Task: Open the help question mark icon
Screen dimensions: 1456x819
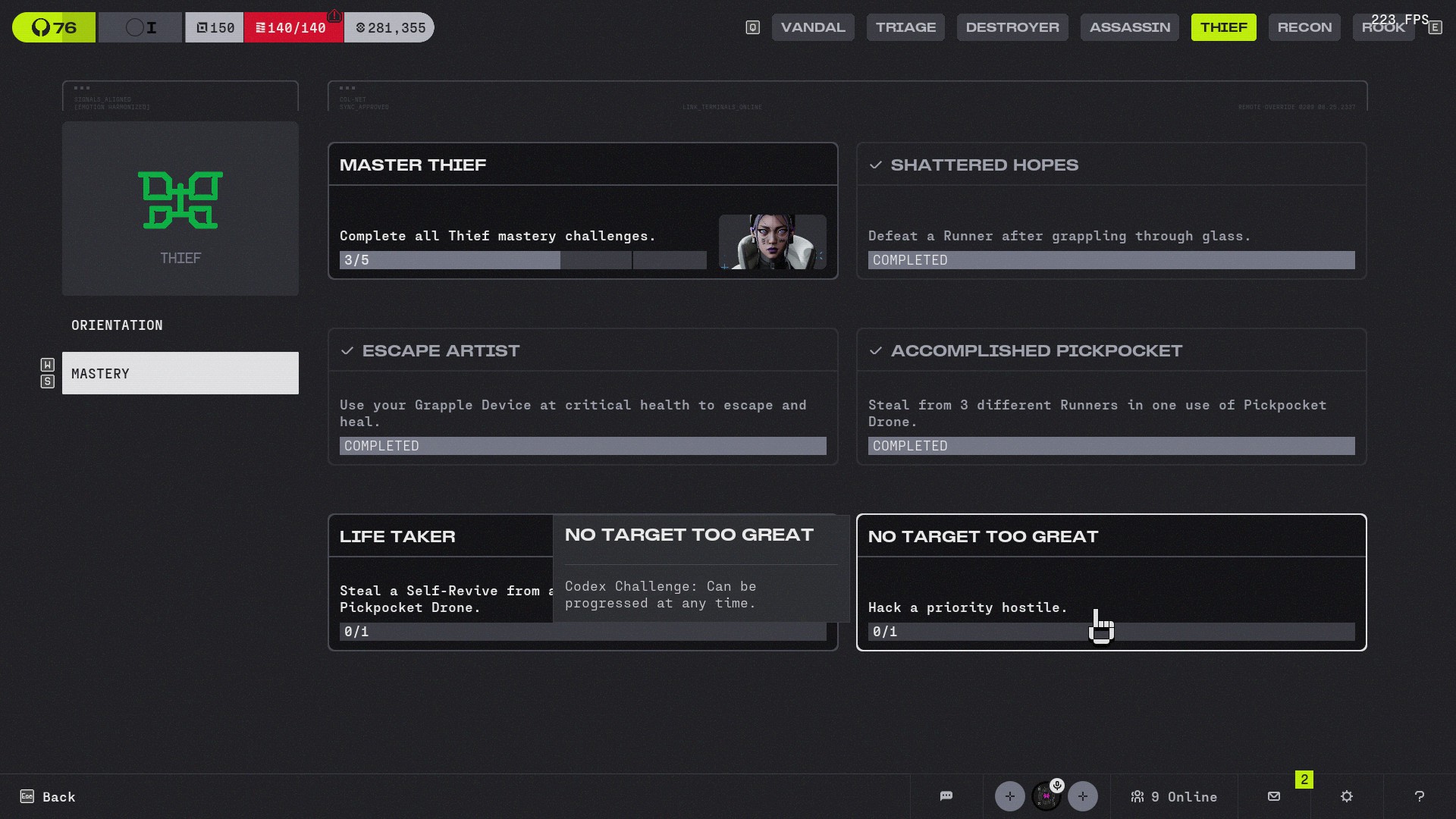Action: click(1419, 796)
